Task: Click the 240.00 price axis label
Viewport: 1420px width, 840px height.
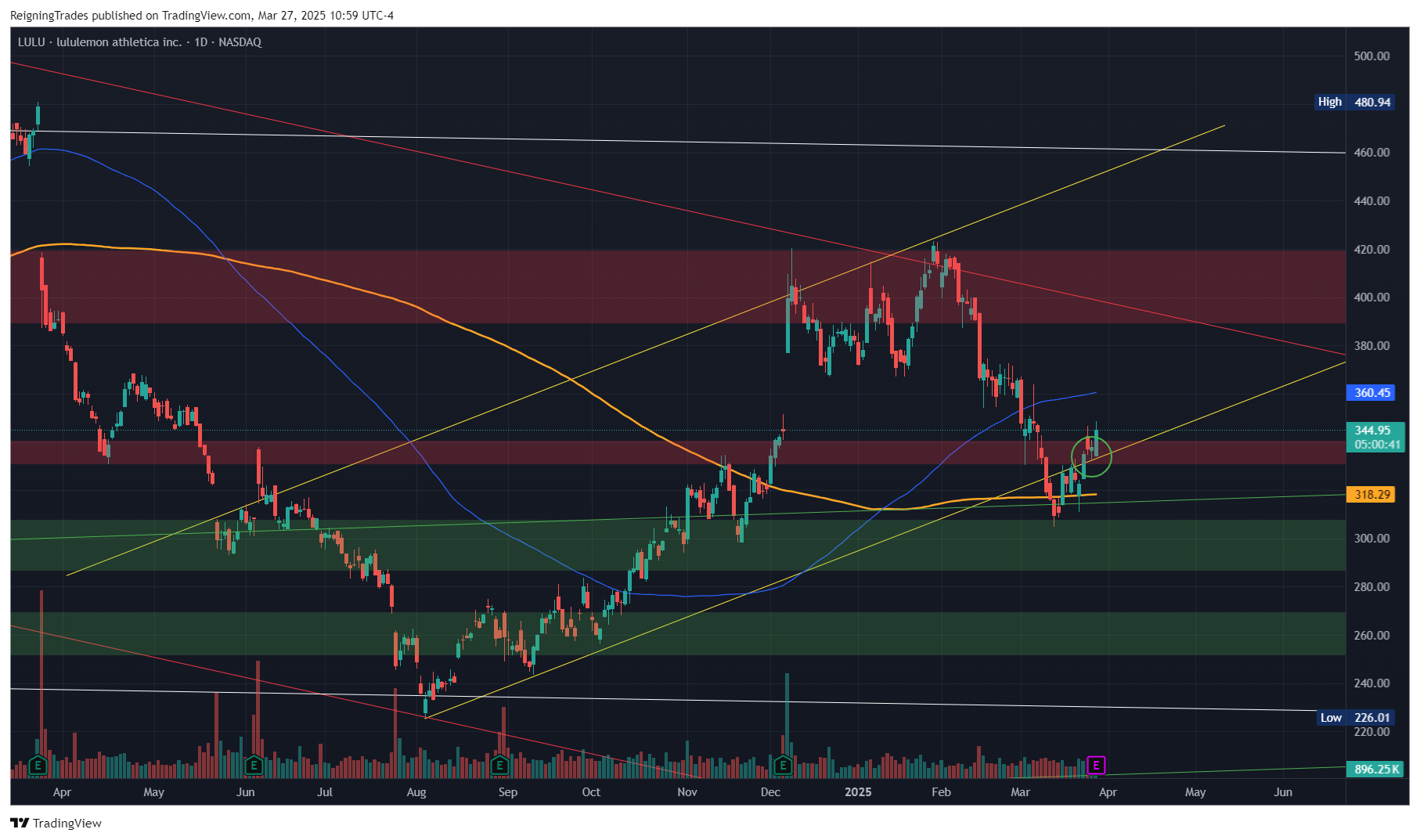Action: tap(1371, 683)
